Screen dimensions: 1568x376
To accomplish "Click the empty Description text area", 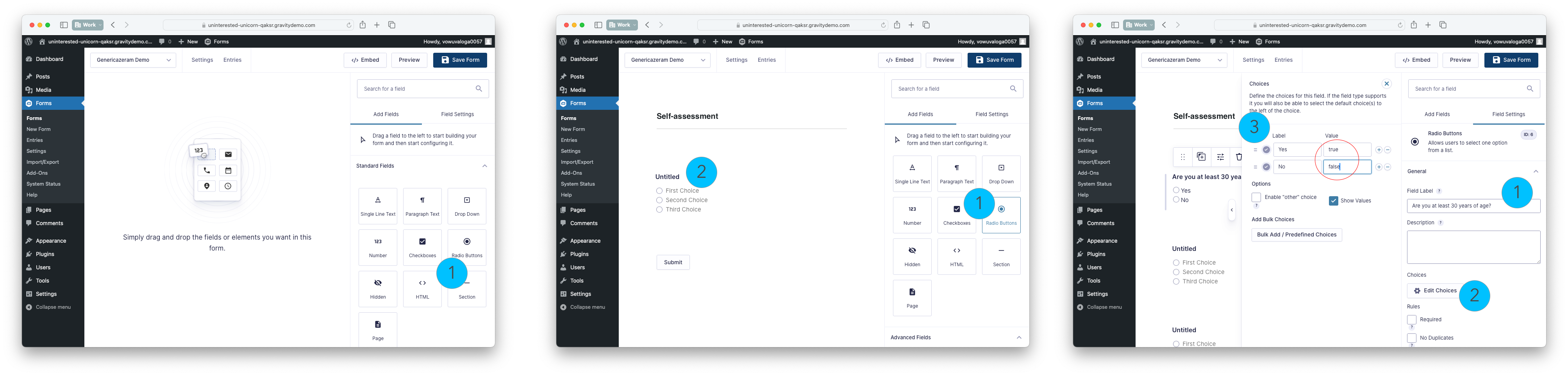I will (x=1473, y=247).
